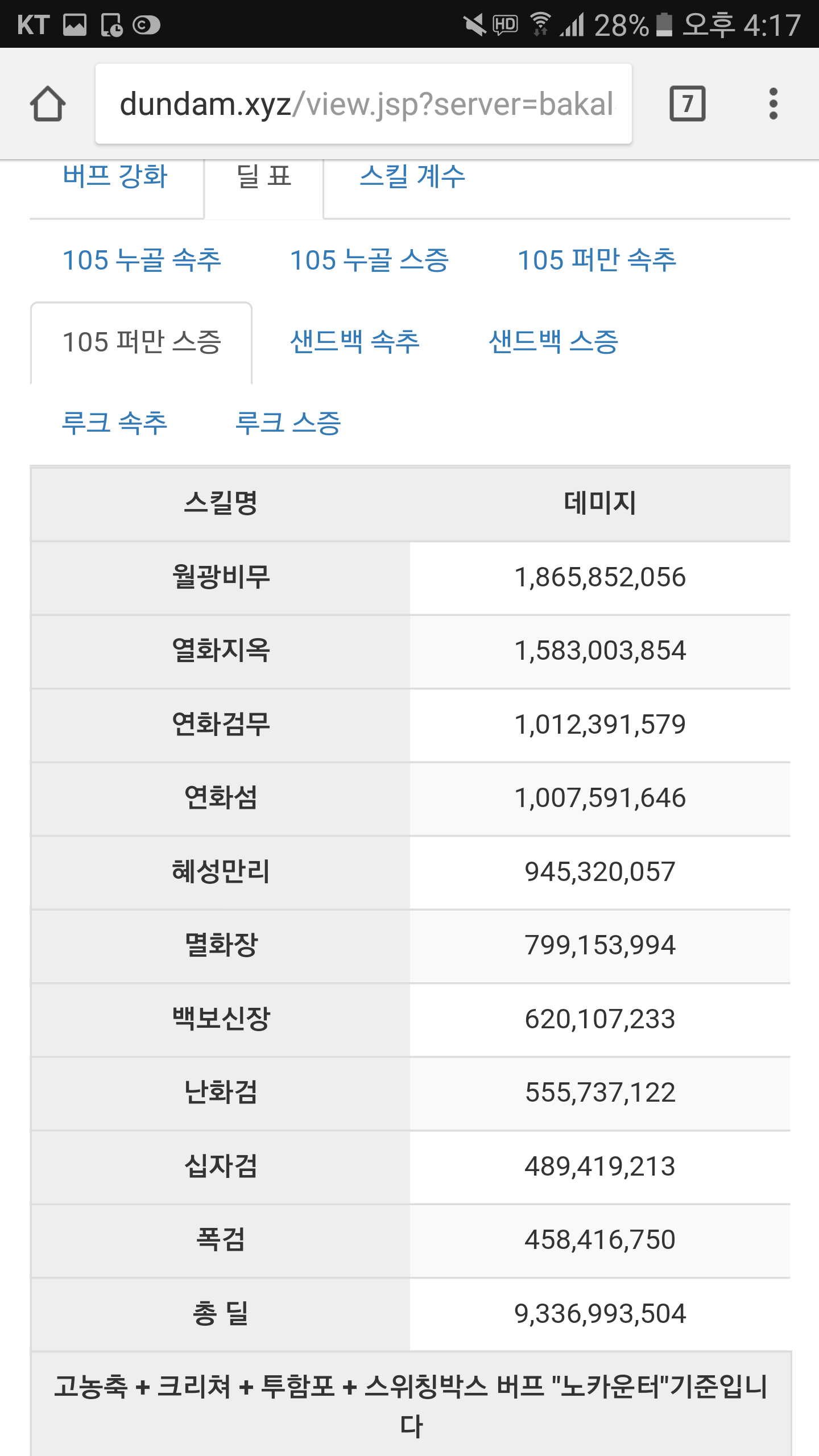Open the 105 퍼만 속추 tab
The image size is (819, 1456).
pos(597,260)
